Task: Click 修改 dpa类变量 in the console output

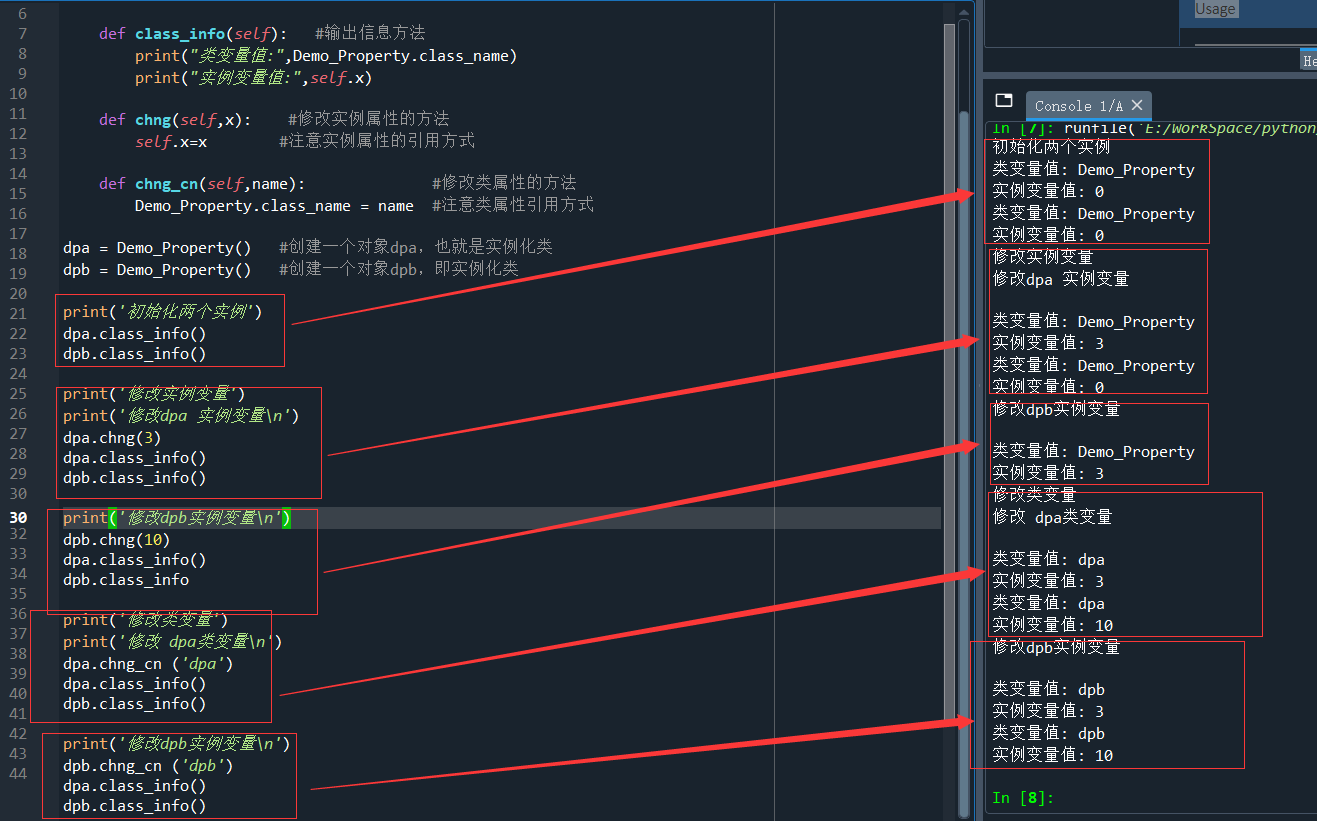Action: click(1052, 517)
